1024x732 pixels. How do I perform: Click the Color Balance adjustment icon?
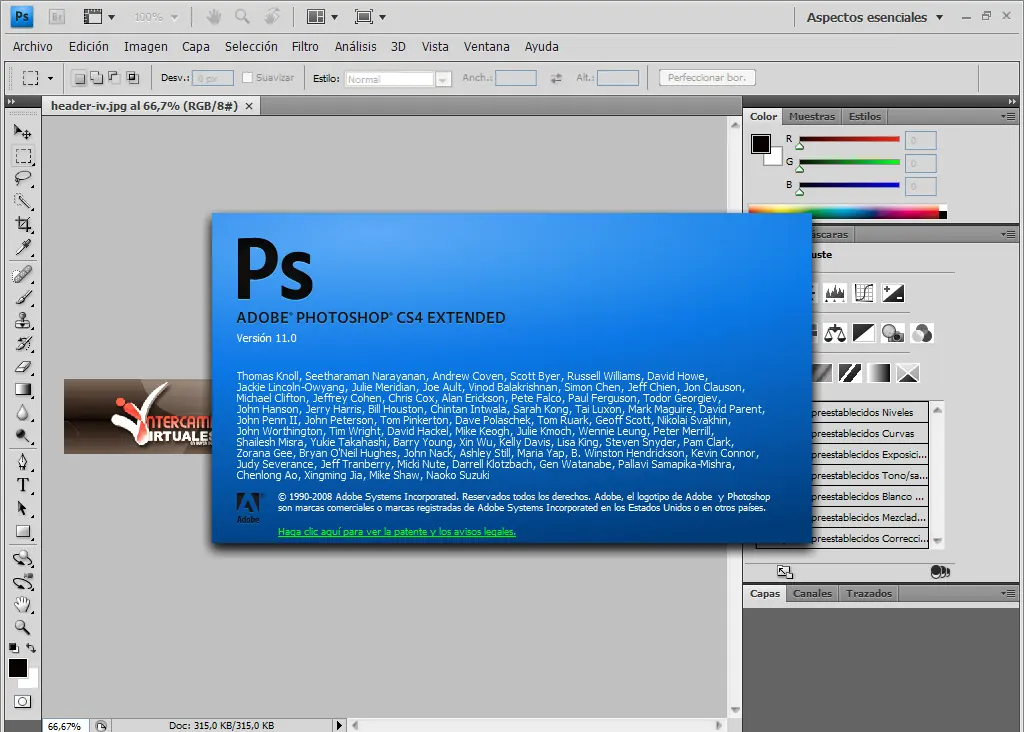[x=835, y=333]
